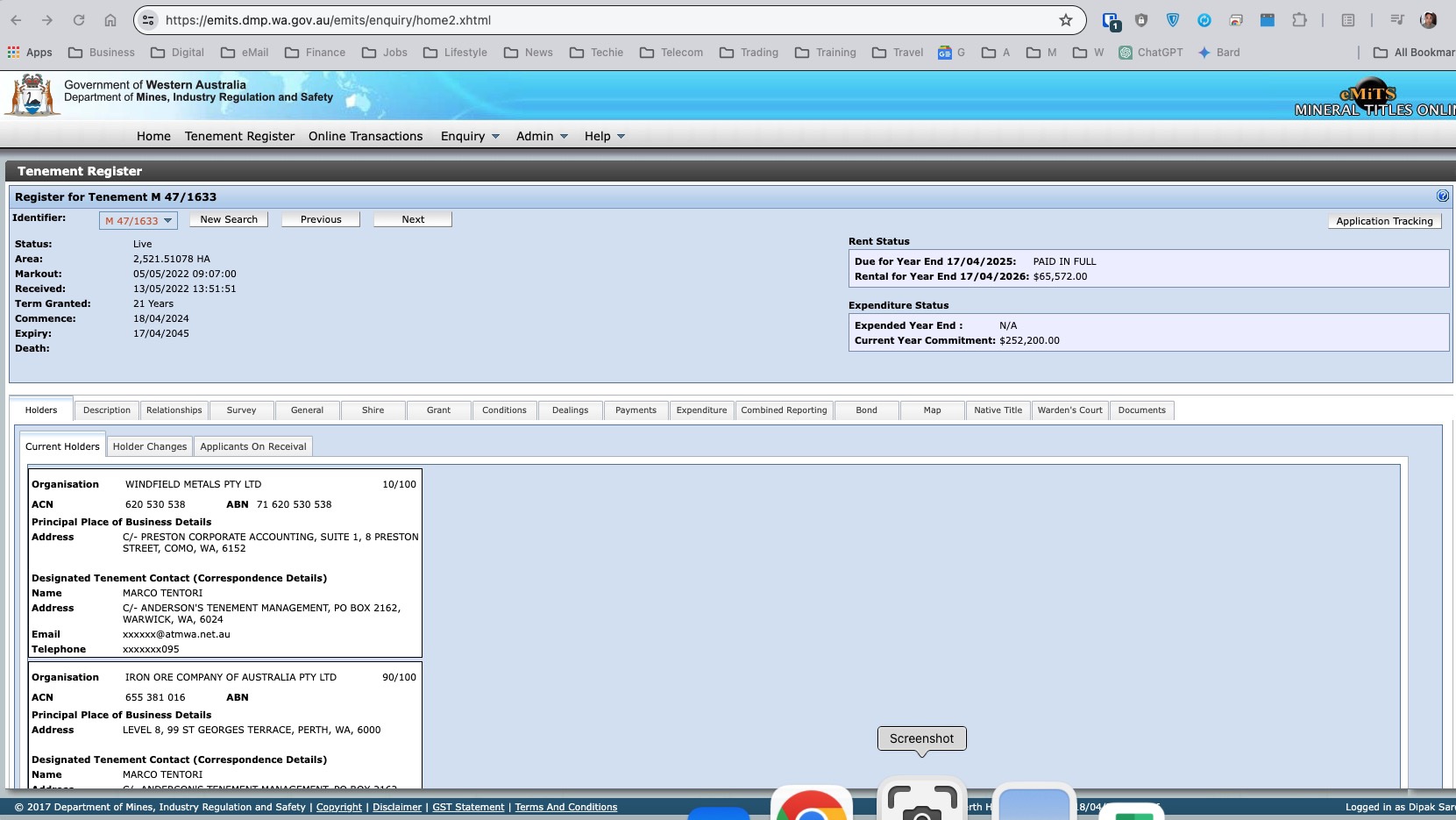Screen dimensions: 1456x820
Task: Go to Home in the navigation menu
Action: click(153, 136)
